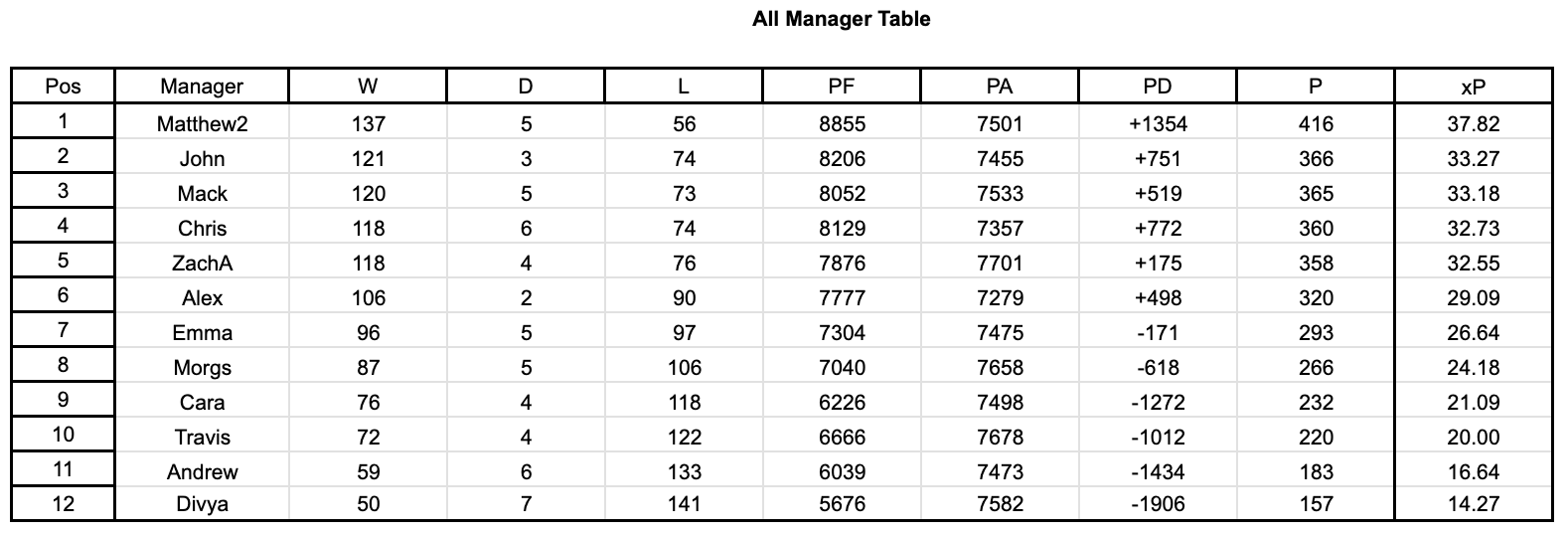The image size is (1568, 535).
Task: Click Travis's 20.00 xP cell
Action: (x=1473, y=438)
